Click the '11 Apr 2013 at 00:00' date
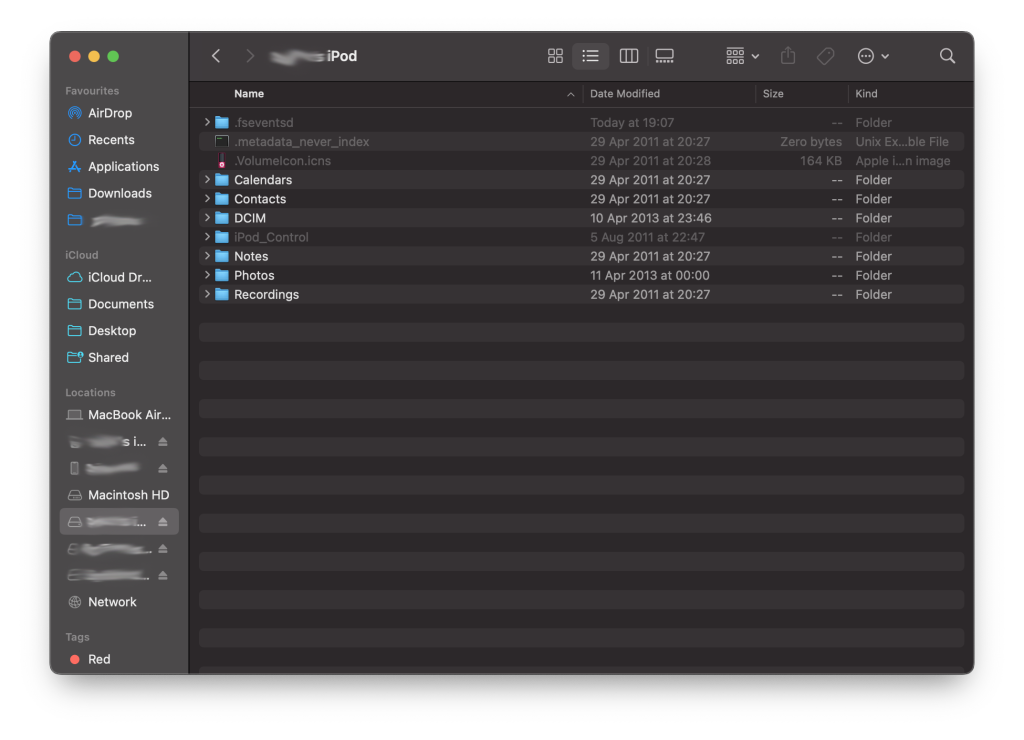 (x=650, y=276)
